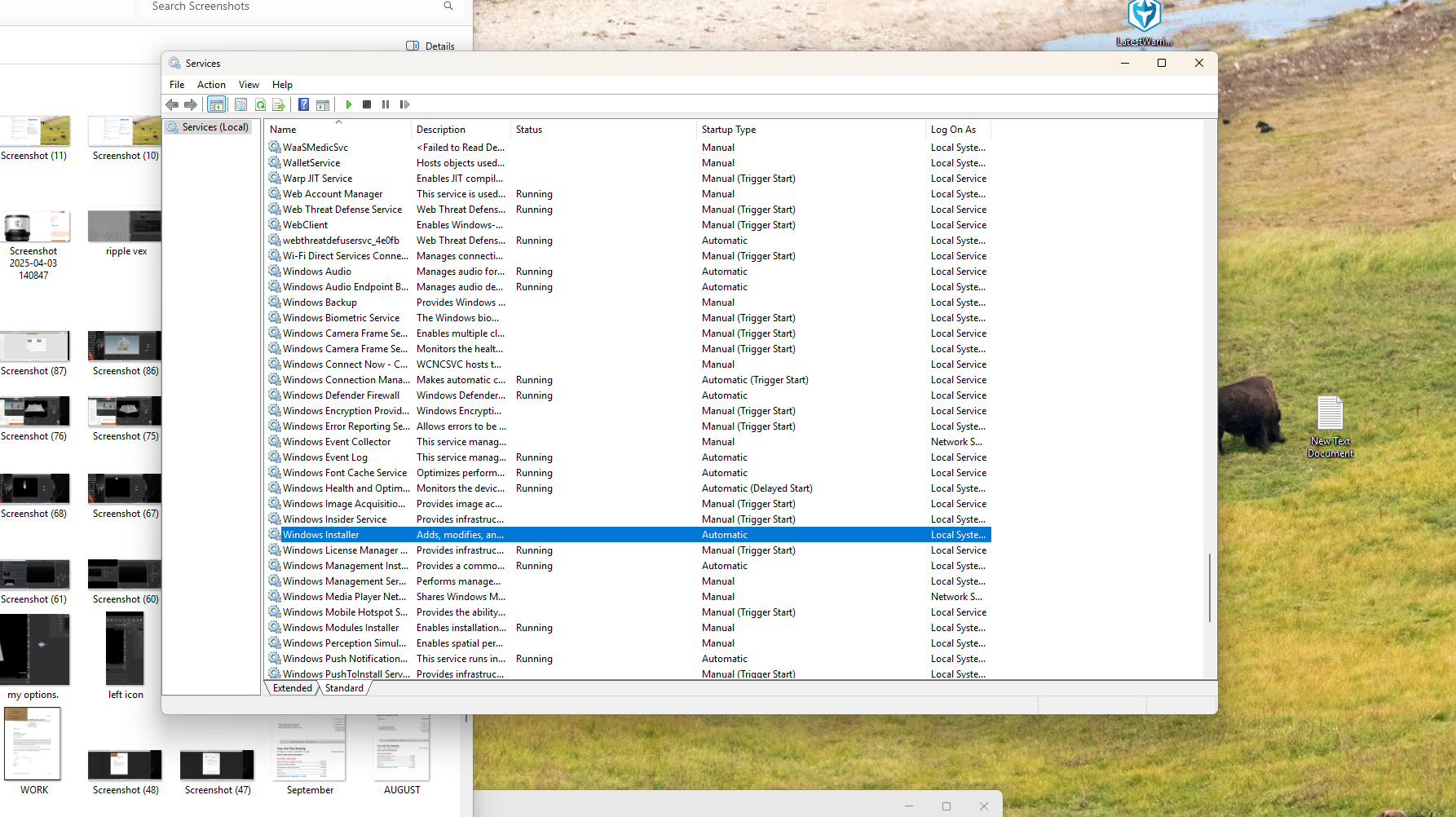The height and width of the screenshot is (817, 1456).
Task: Open the File menu in Services
Action: 177,85
